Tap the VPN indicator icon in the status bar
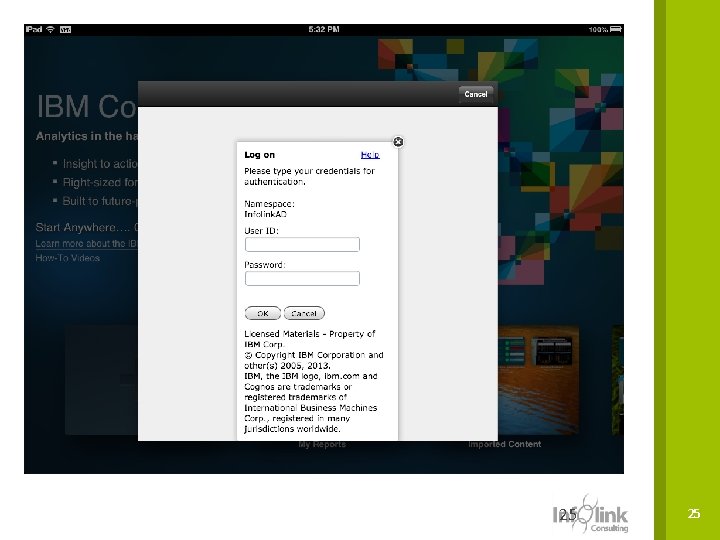Image resolution: width=720 pixels, height=540 pixels. click(x=65, y=30)
